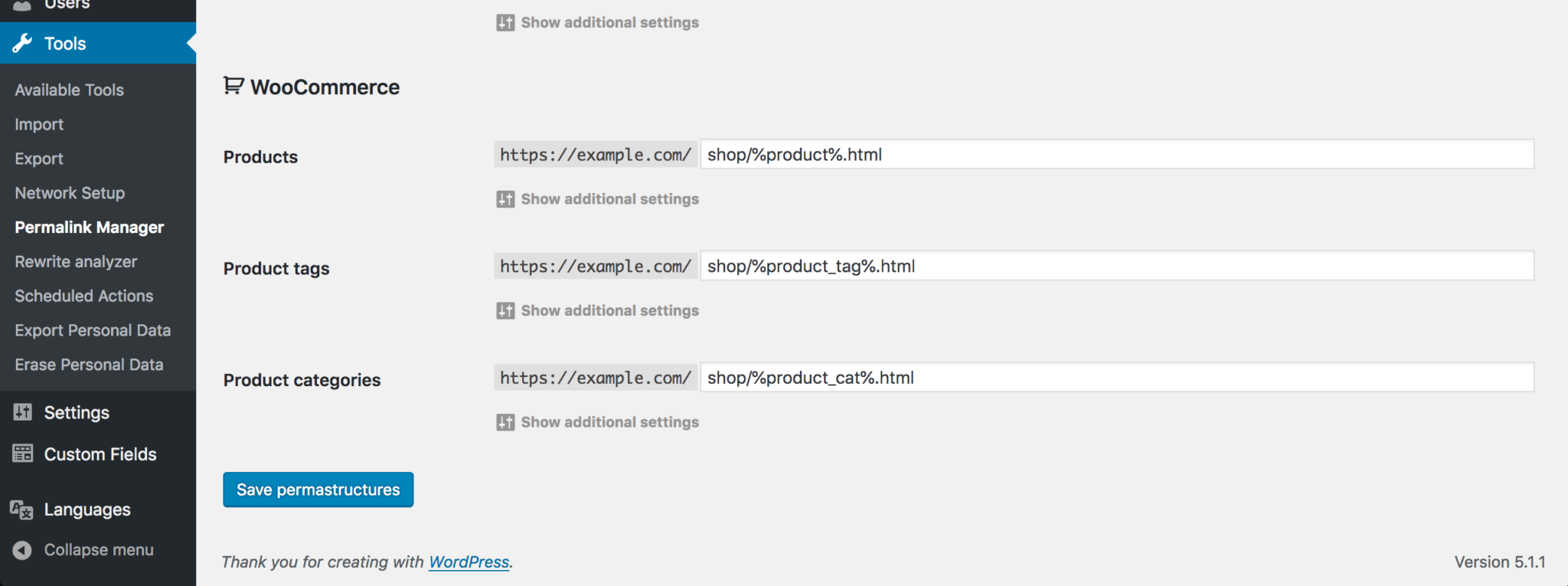Click the Tools wrench icon
Screen dimensions: 1568x586
click(22, 43)
